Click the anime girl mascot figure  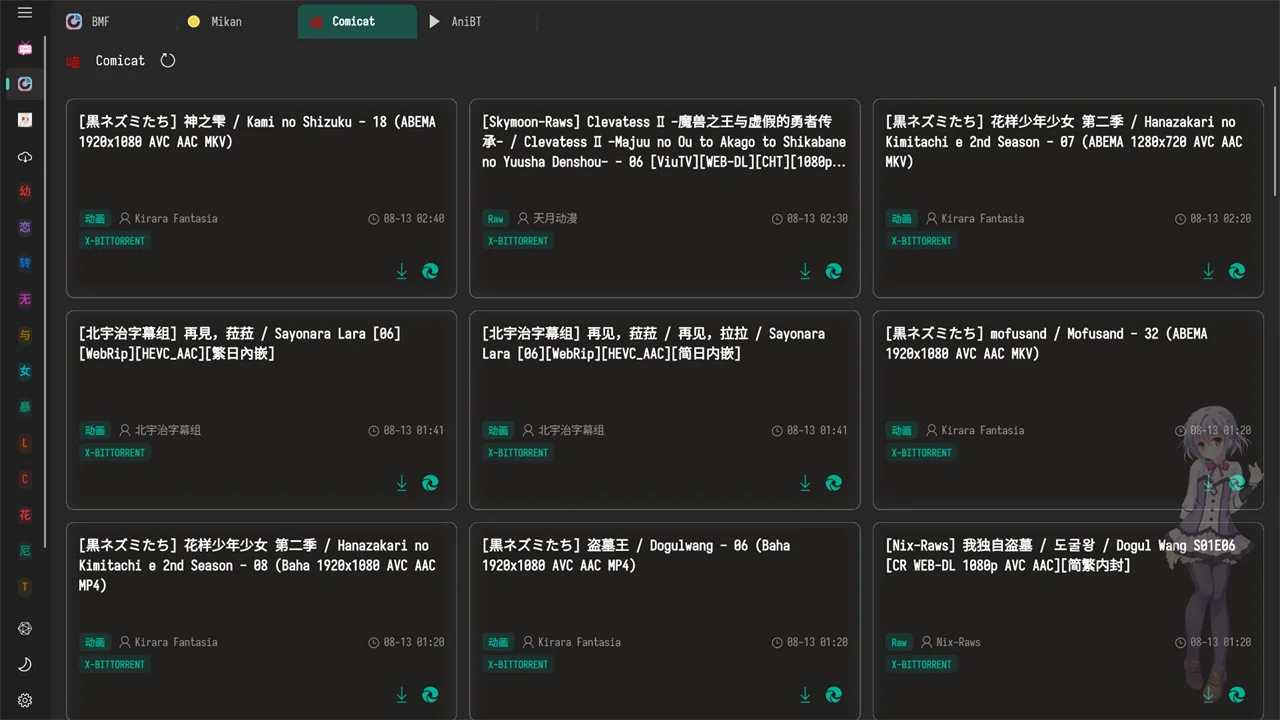1212,550
